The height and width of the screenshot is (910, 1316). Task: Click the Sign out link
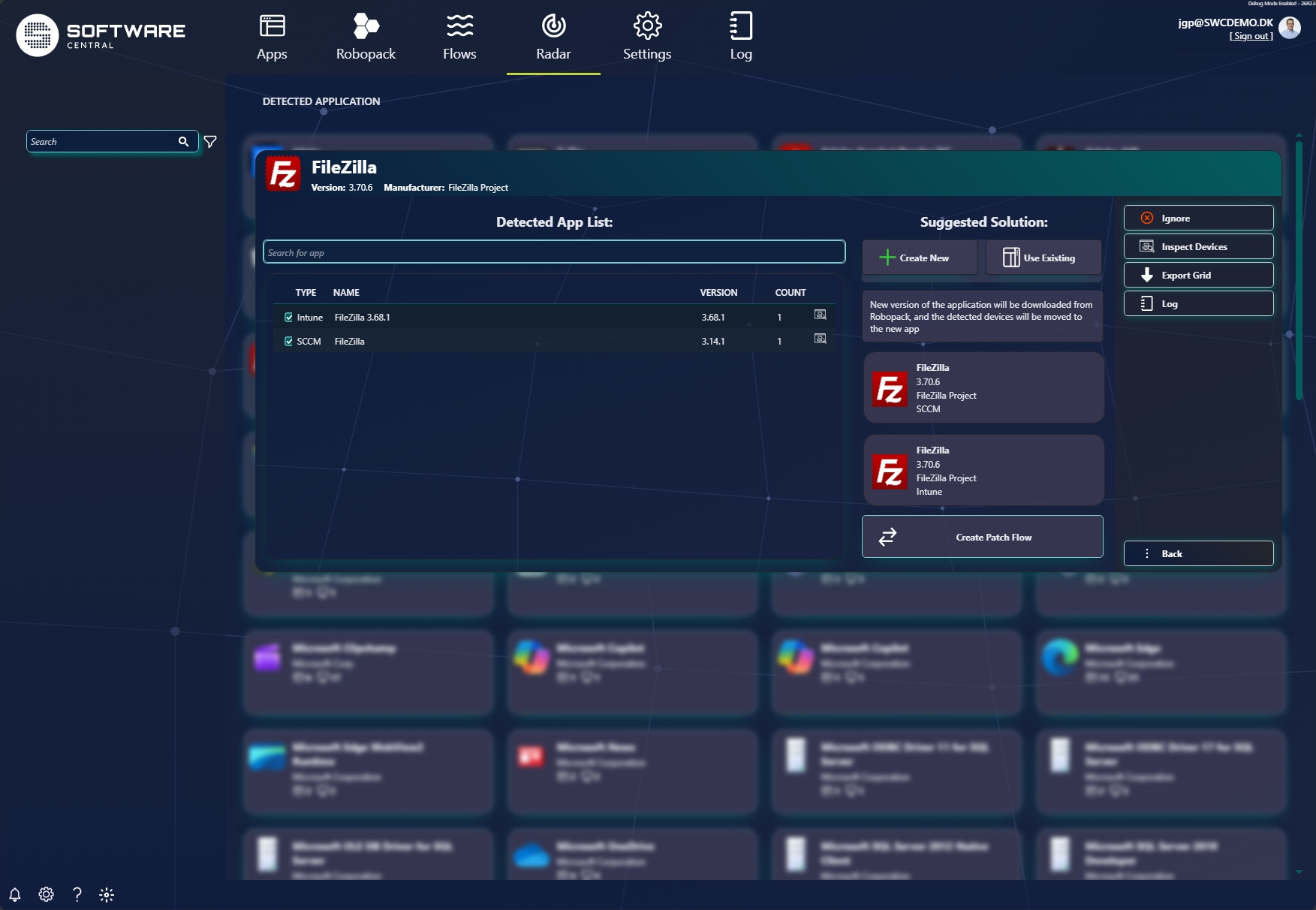coord(1251,36)
